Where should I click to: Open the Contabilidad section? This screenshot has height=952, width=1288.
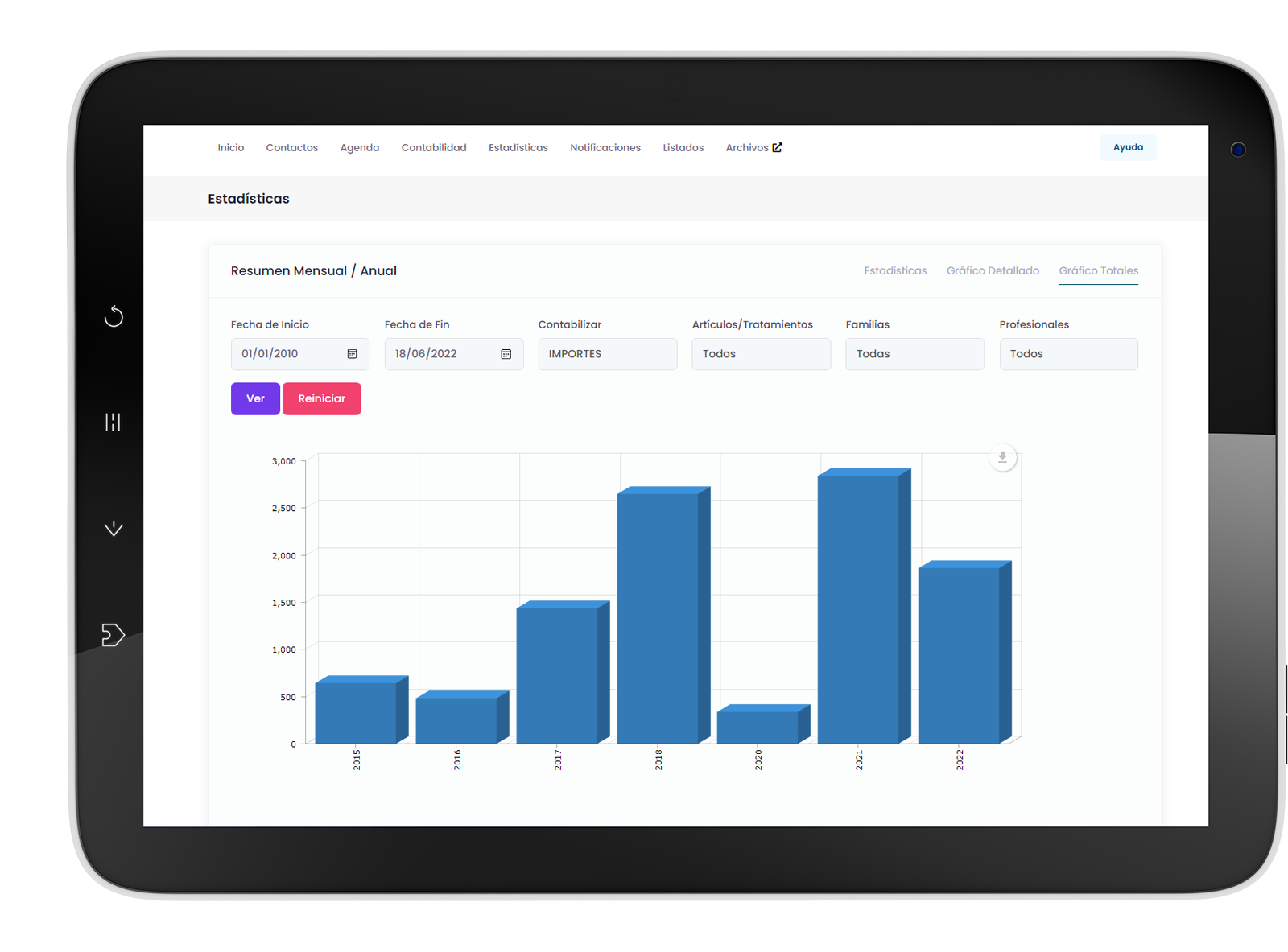[x=433, y=147]
